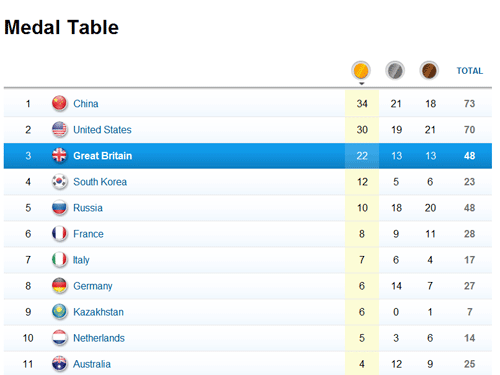Click the Great Britain flag icon
500x375 pixels.
pyautogui.click(x=59, y=155)
